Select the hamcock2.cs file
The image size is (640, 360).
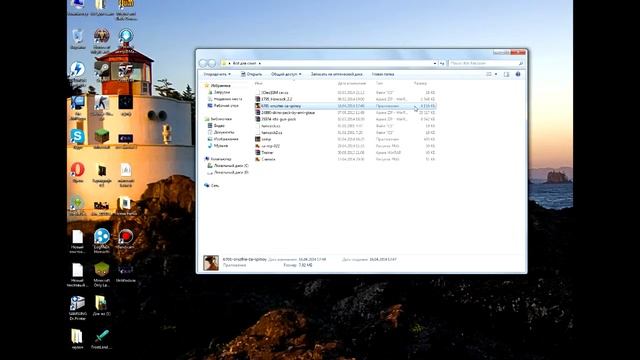272,133
